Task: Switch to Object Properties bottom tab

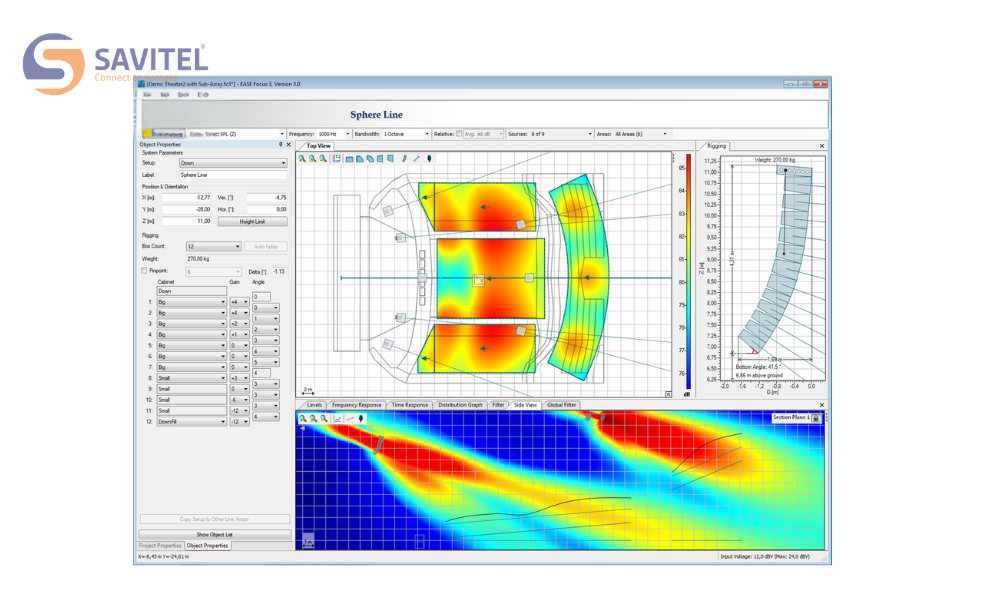Action: pos(207,546)
